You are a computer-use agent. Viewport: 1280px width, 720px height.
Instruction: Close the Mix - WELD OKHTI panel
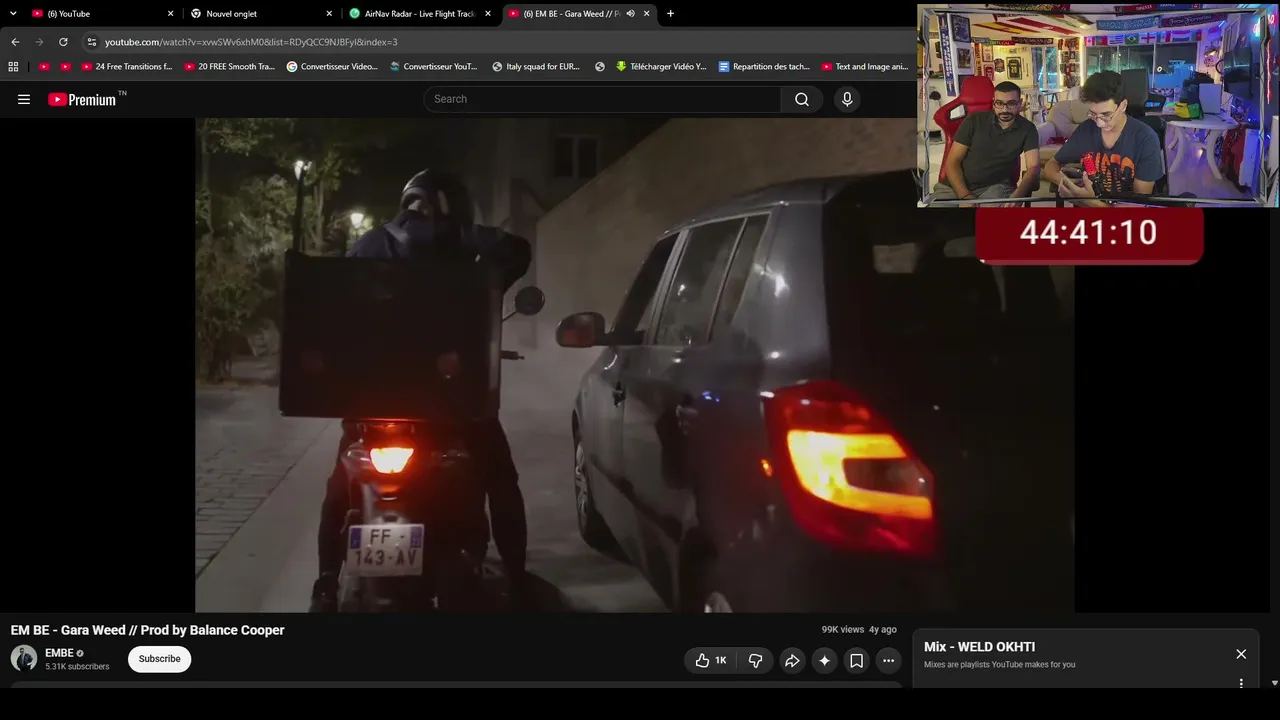1241,654
